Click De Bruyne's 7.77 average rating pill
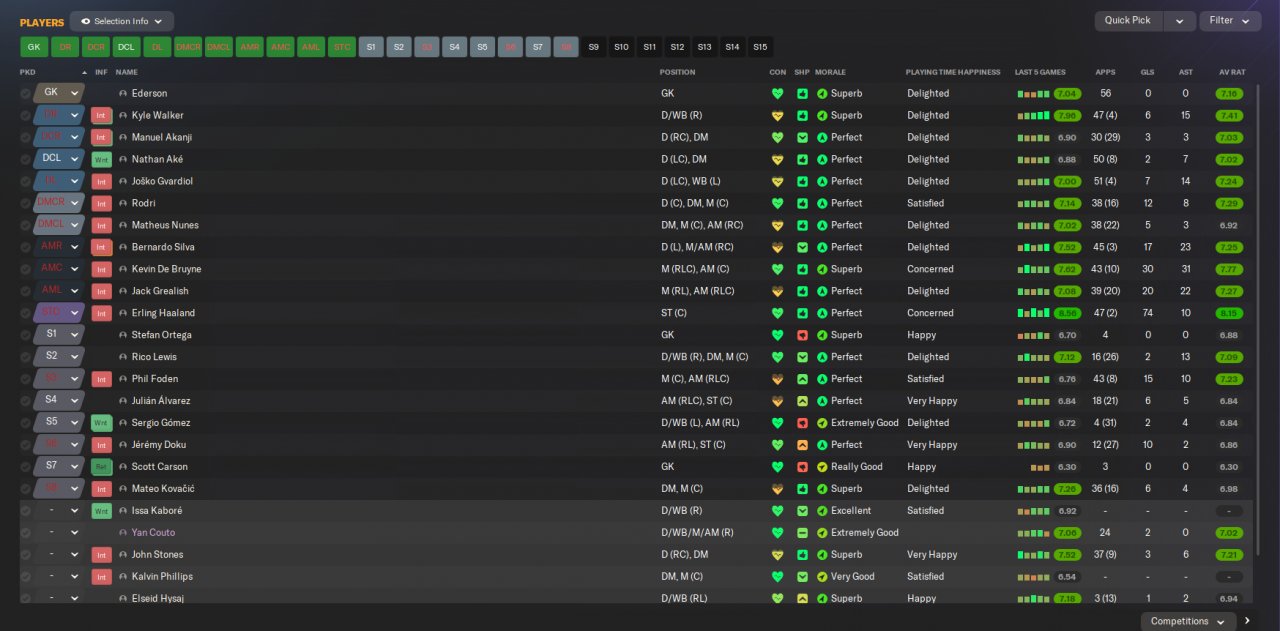 [x=1229, y=269]
